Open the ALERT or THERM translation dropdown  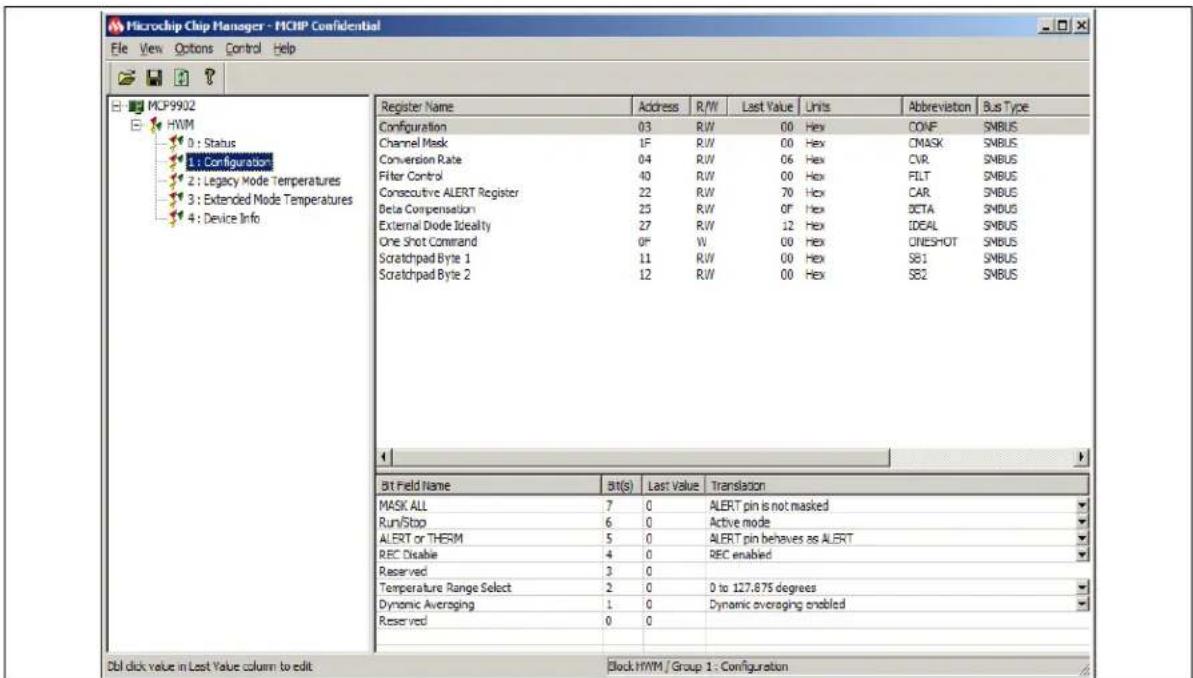click(1083, 539)
